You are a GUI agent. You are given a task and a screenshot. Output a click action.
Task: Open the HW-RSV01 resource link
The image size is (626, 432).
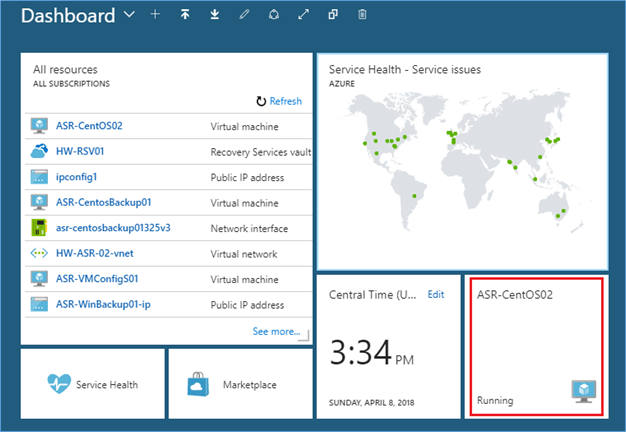pyautogui.click(x=80, y=151)
